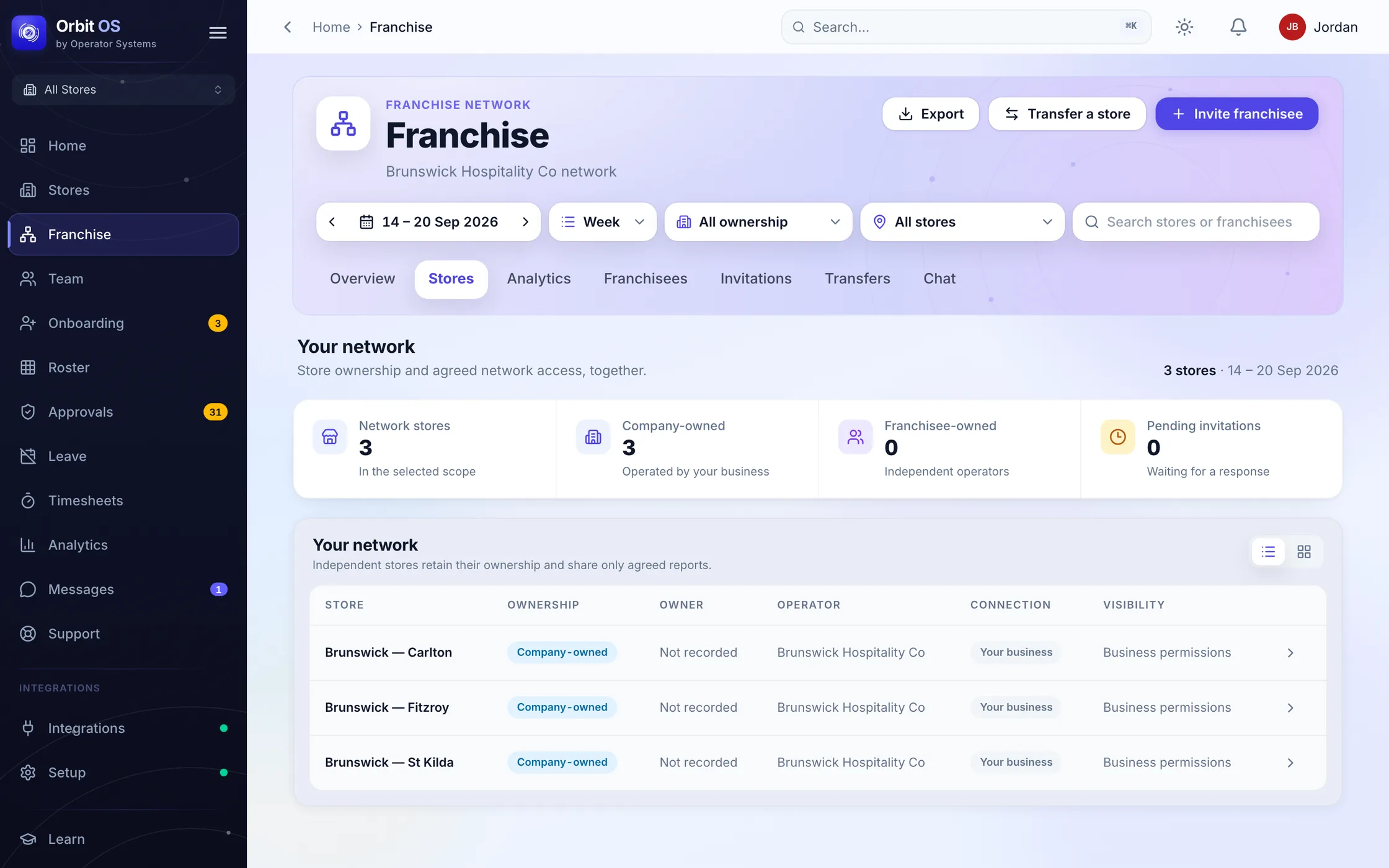The height and width of the screenshot is (868, 1389).
Task: Open Jordan's profile avatar JB
Action: pos(1292,27)
